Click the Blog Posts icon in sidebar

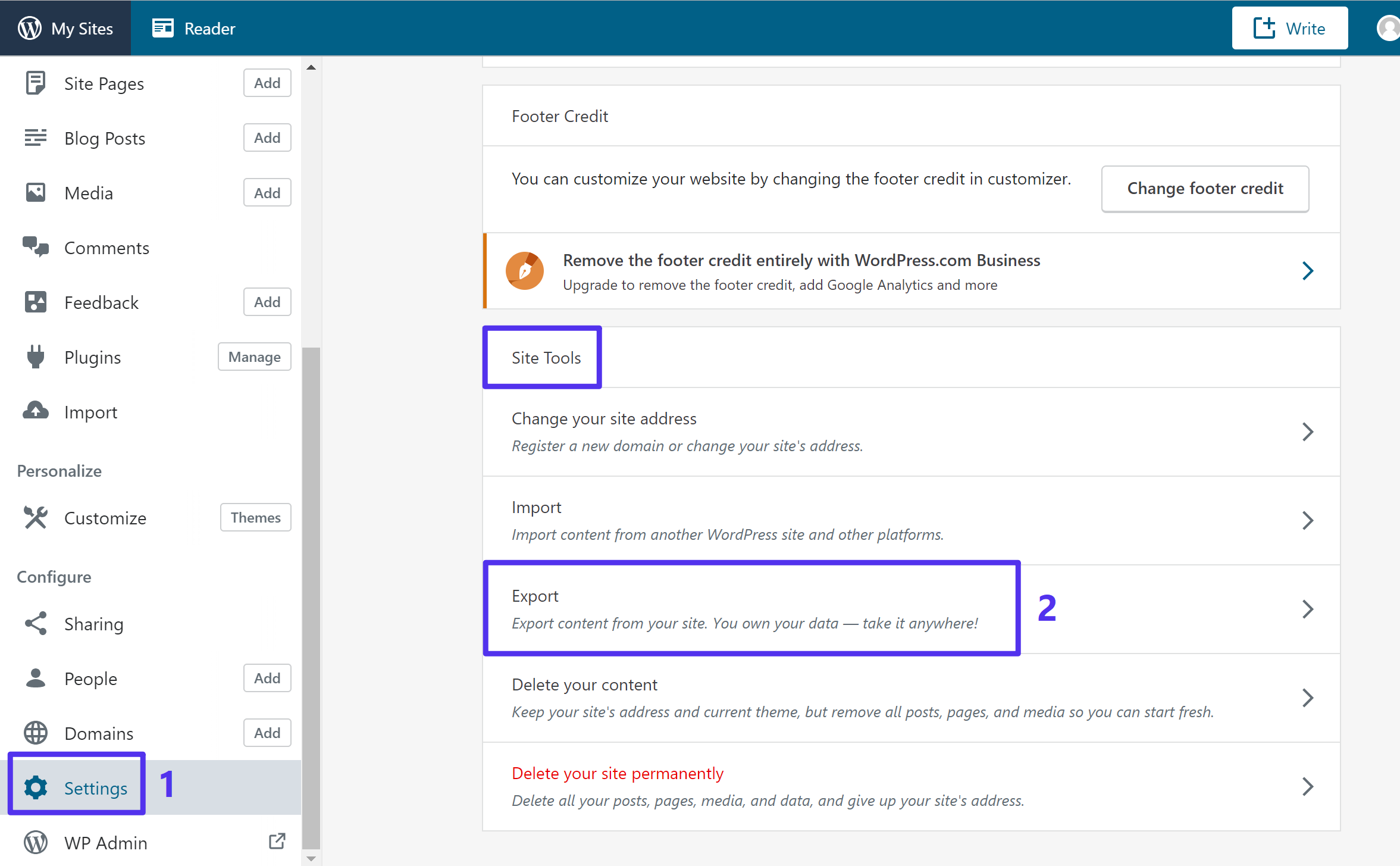[x=36, y=138]
